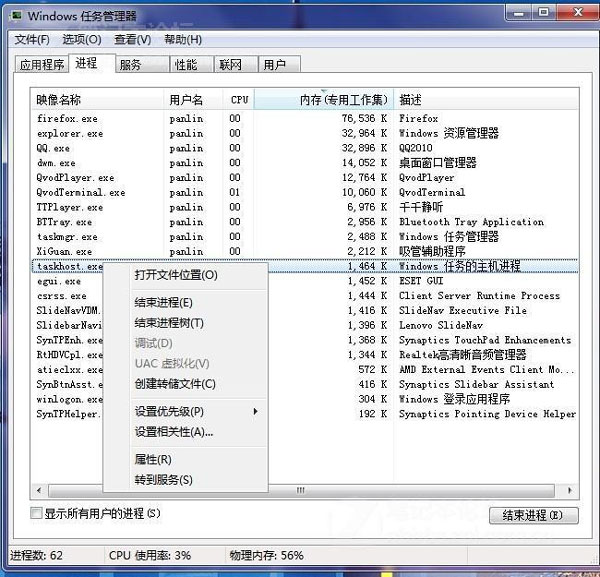
Task: Switch to the 用户 tab
Action: 274,65
